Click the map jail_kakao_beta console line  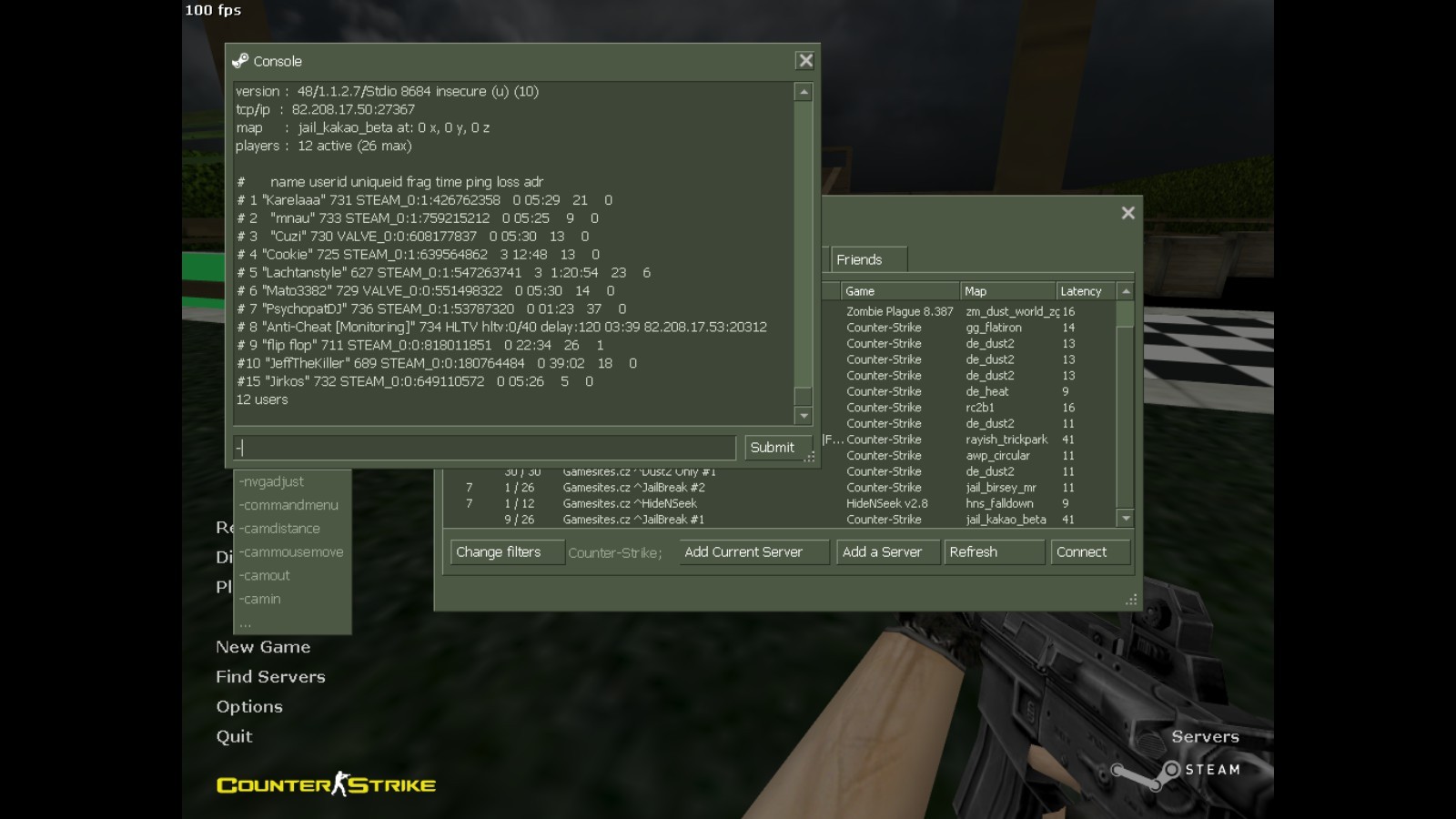pyautogui.click(x=362, y=127)
